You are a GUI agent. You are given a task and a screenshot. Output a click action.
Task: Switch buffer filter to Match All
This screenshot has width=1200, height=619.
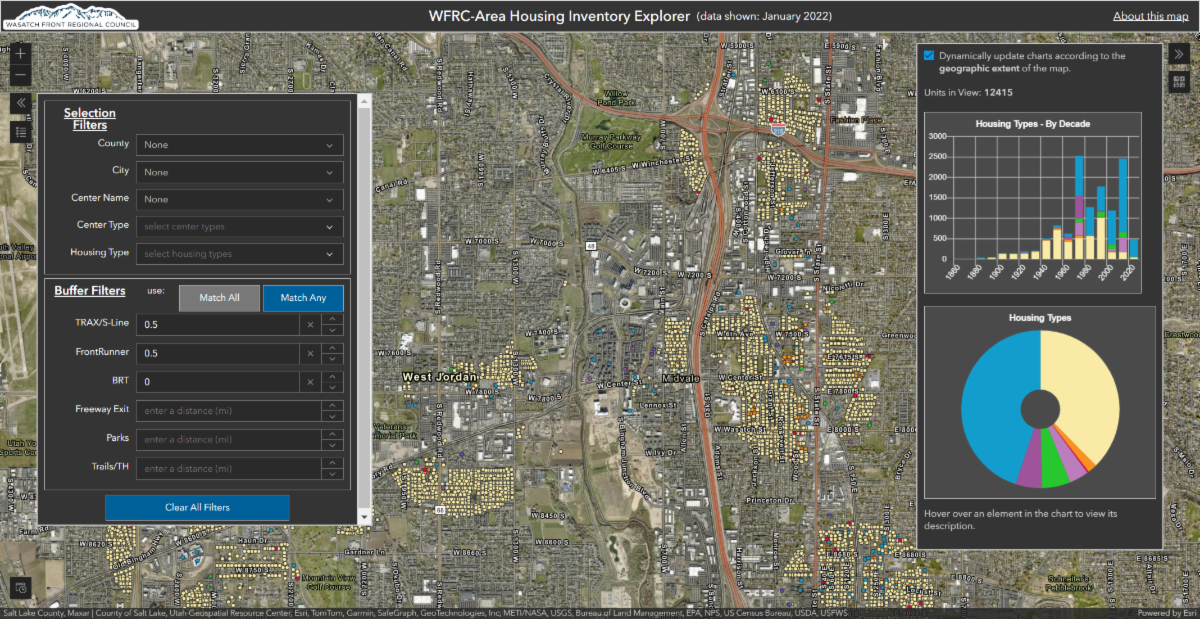[x=218, y=298]
